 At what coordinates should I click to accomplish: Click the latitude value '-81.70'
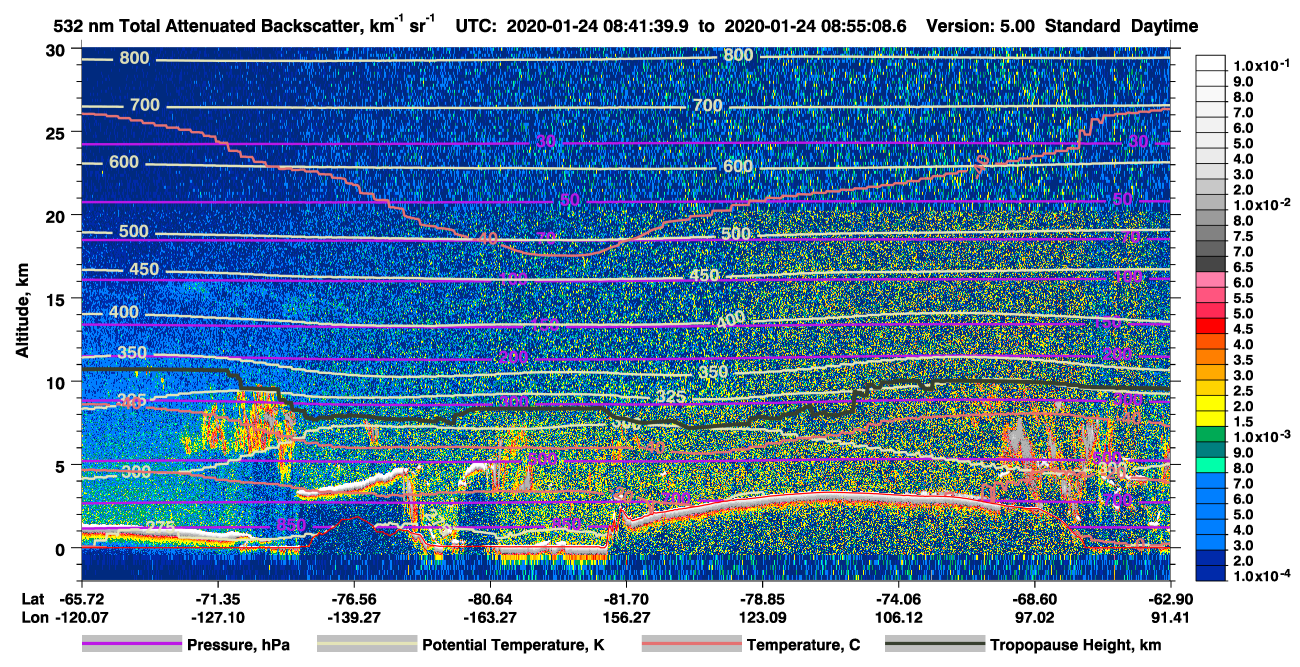pyautogui.click(x=626, y=598)
